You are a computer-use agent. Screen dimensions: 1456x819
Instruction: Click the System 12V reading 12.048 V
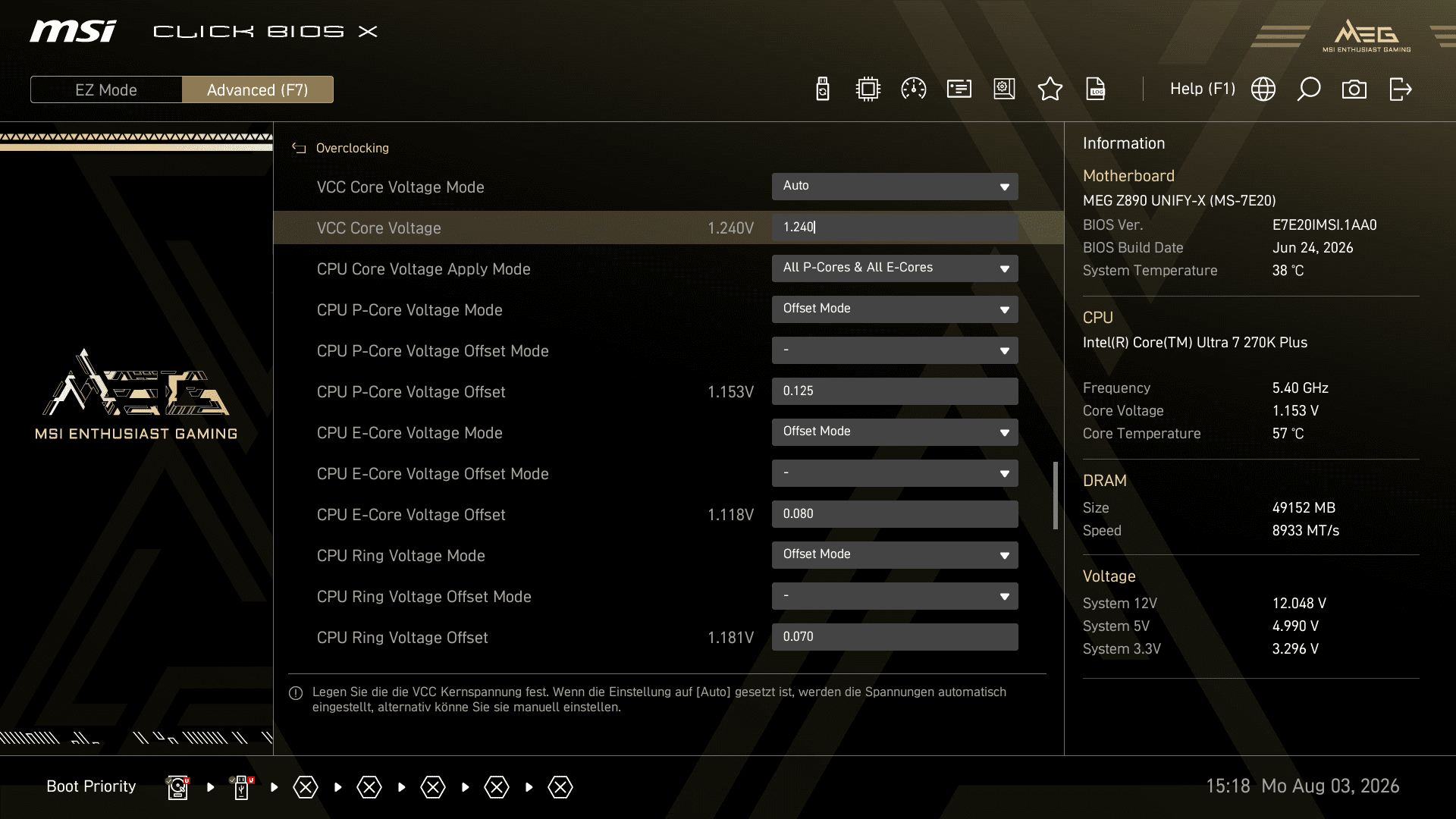[1300, 604]
